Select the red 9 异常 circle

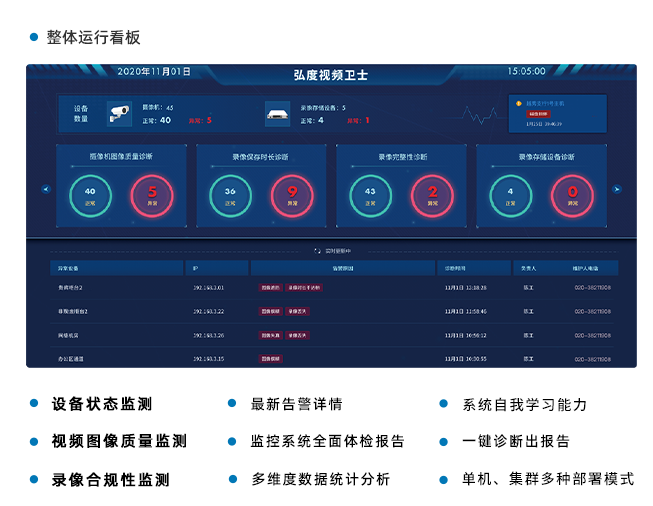point(292,196)
